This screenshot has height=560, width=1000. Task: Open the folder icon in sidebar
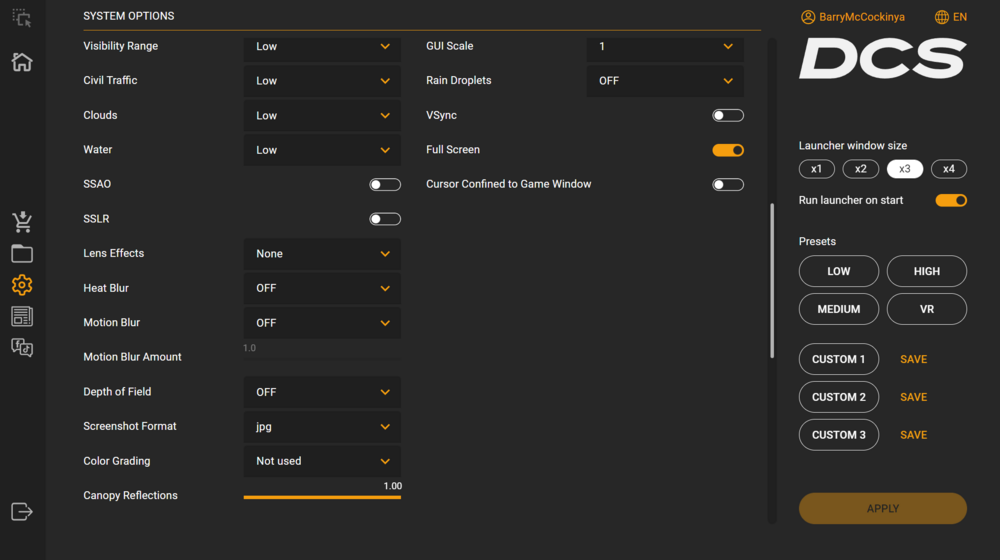point(22,254)
